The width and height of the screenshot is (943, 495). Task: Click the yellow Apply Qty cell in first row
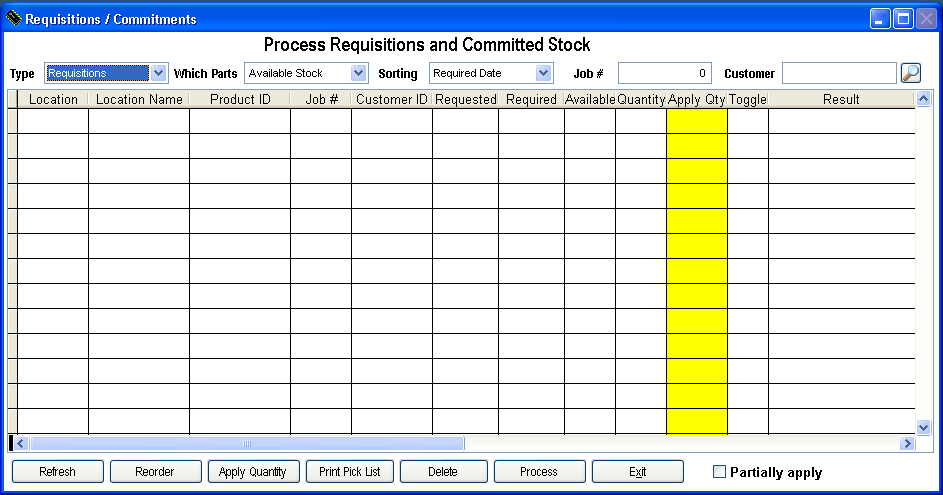696,121
